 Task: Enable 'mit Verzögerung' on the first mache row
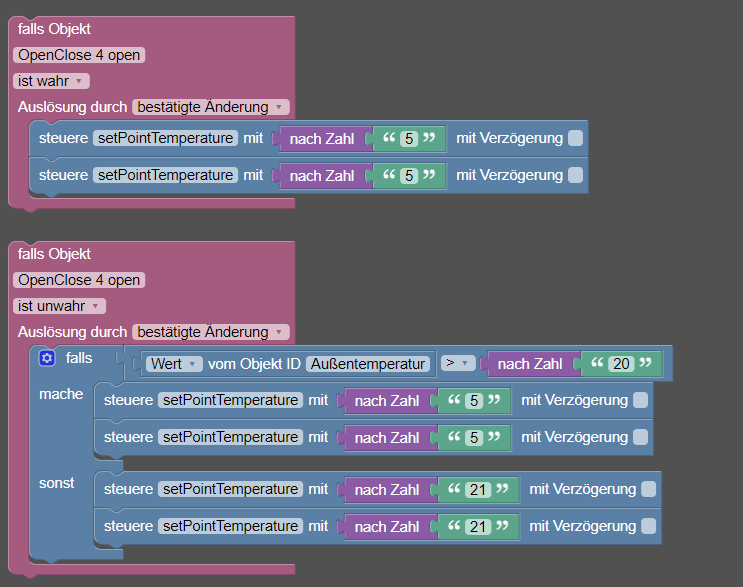coord(640,400)
